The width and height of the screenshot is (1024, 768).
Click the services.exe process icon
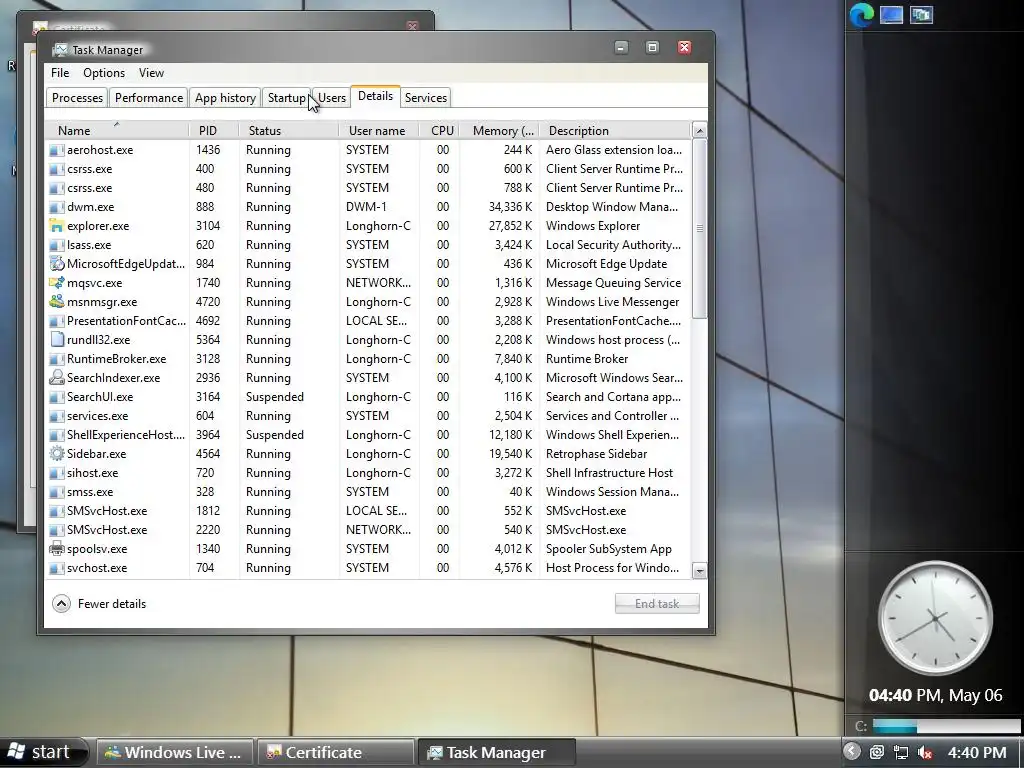tap(57, 416)
